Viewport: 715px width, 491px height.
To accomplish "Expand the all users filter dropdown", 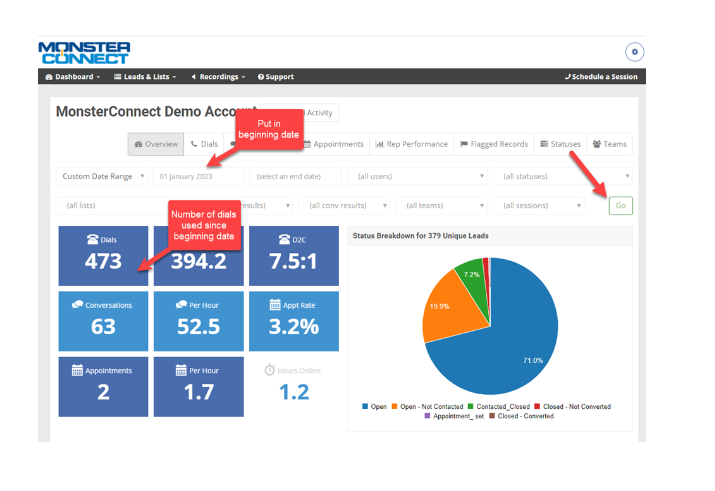I will (415, 176).
